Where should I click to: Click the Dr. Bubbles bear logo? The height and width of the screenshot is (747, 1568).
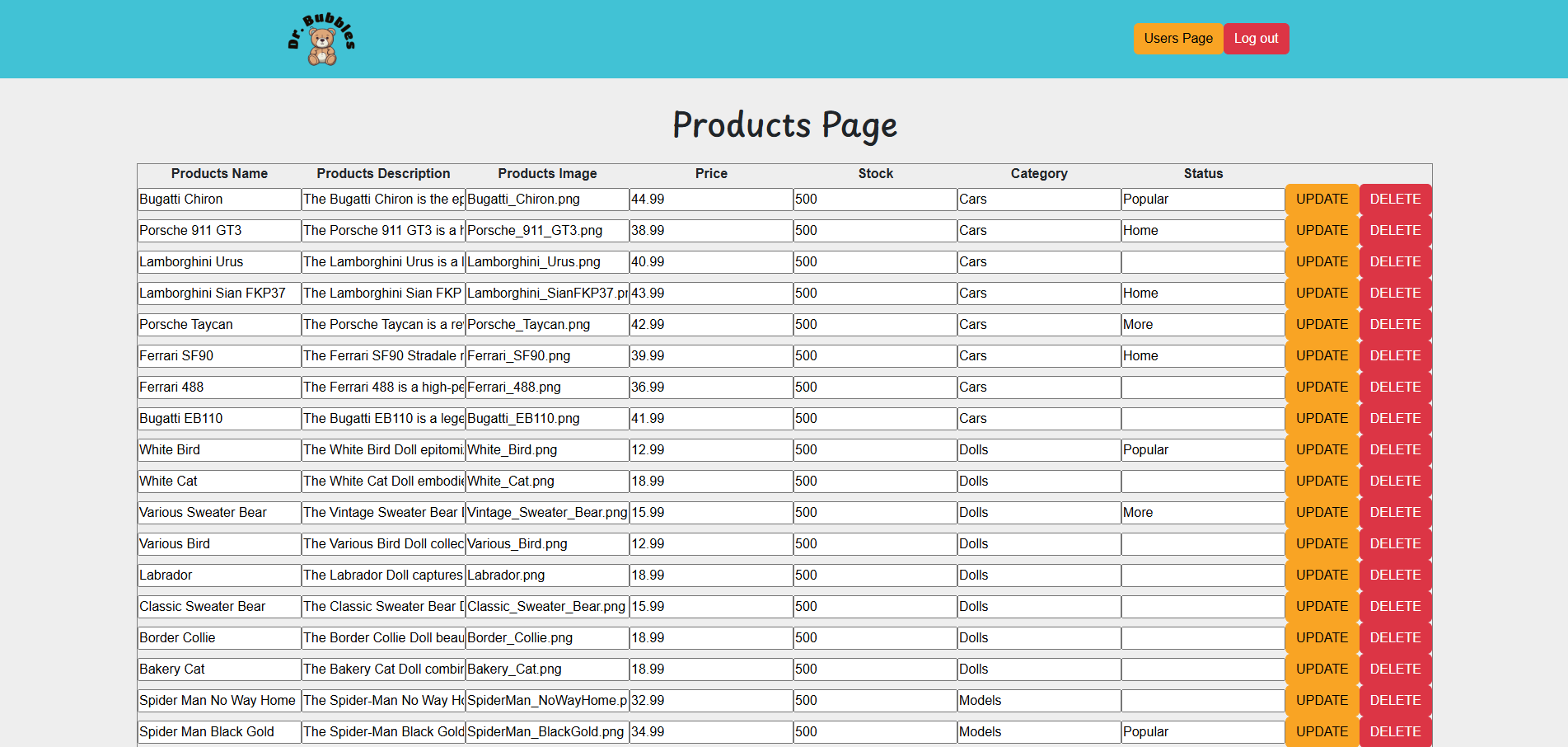(321, 38)
